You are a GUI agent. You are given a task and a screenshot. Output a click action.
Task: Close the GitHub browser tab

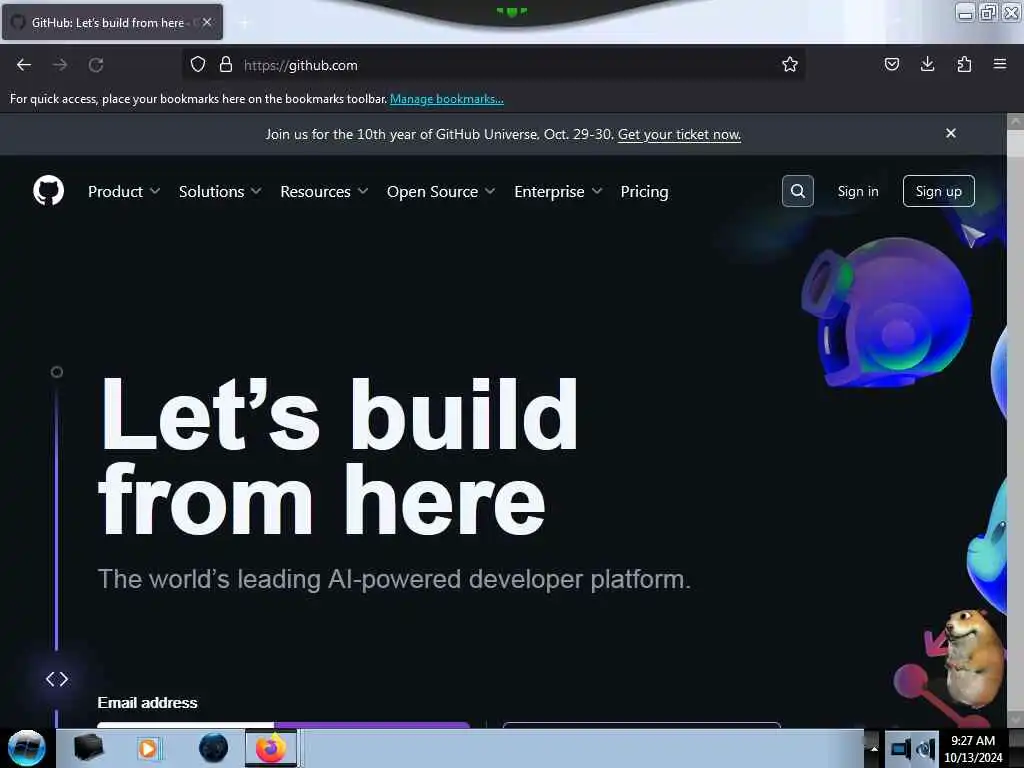pyautogui.click(x=206, y=22)
